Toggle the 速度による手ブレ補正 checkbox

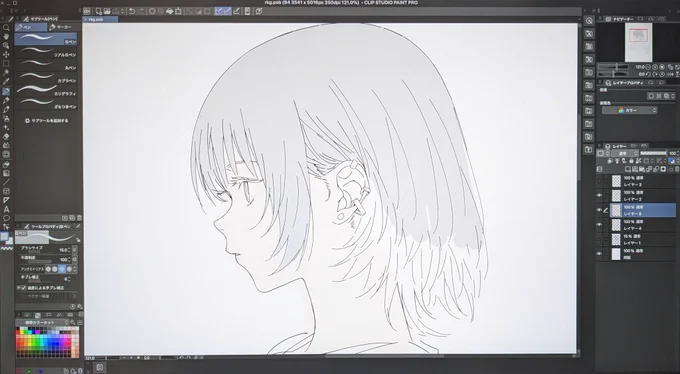point(23,288)
